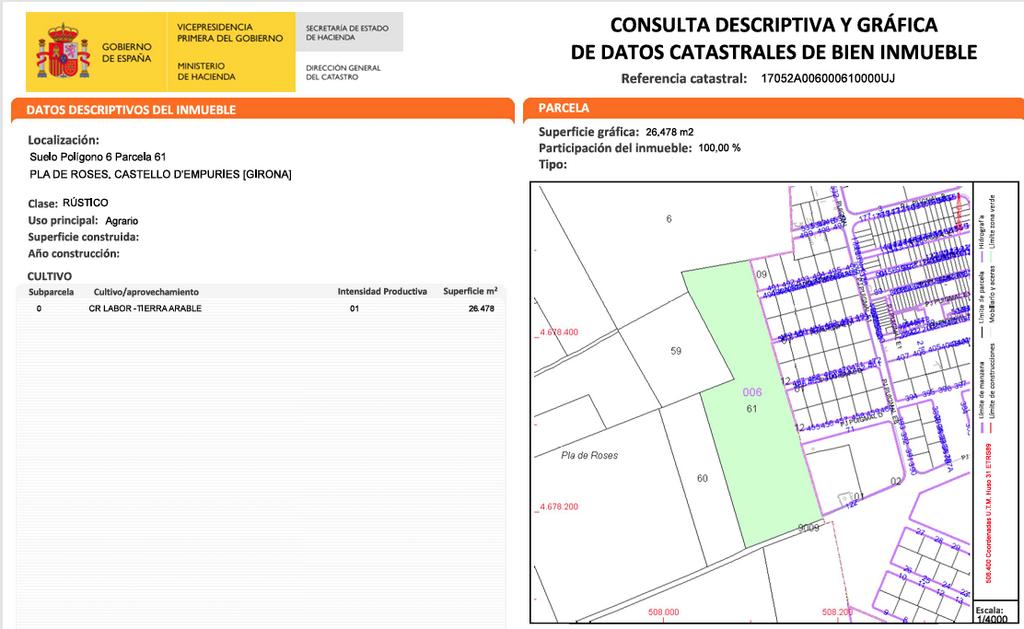This screenshot has width=1024, height=629.
Task: Click parcel 59 on the cadastral map
Action: pos(675,351)
